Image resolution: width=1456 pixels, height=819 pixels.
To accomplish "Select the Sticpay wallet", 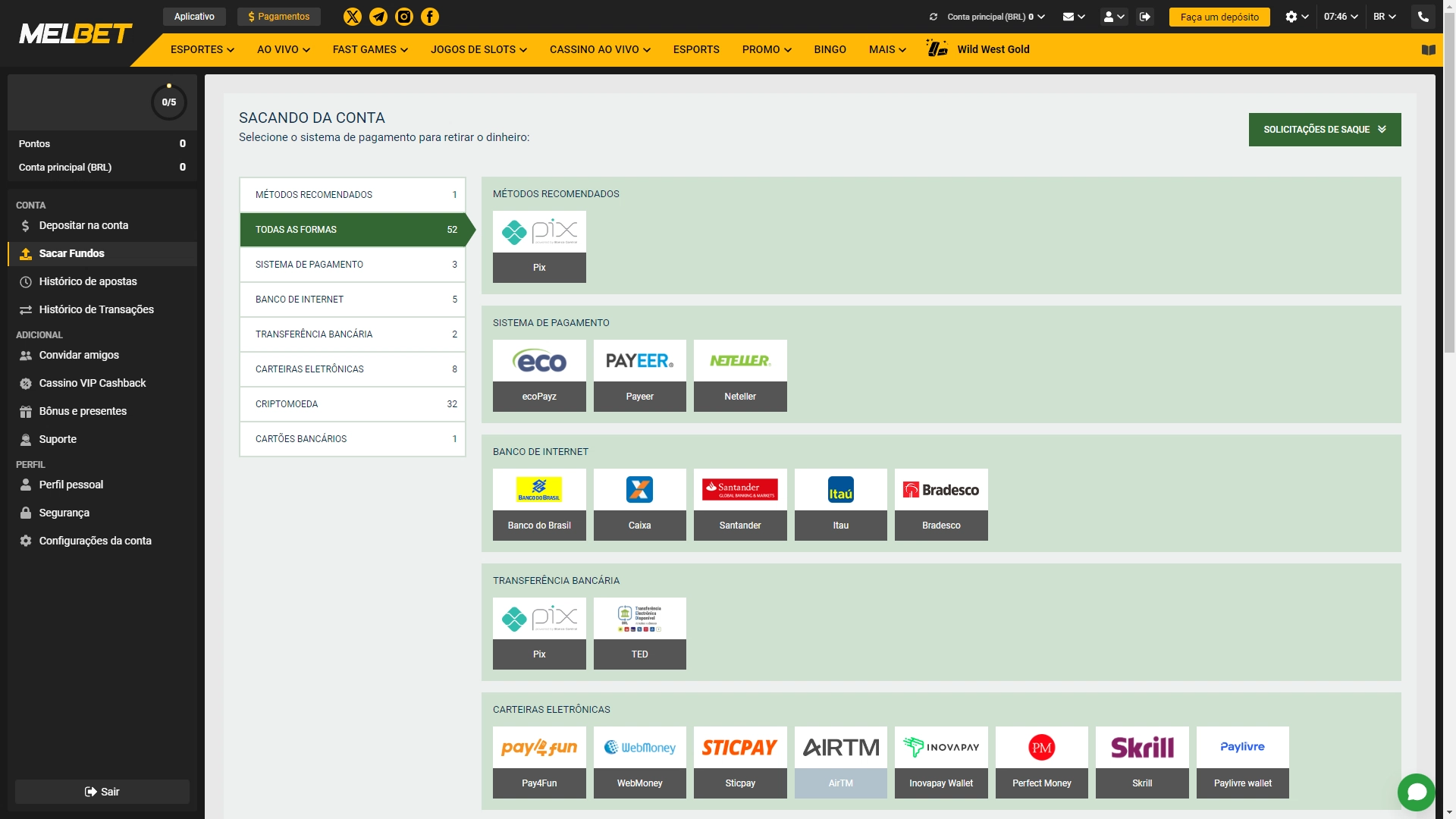I will [740, 762].
